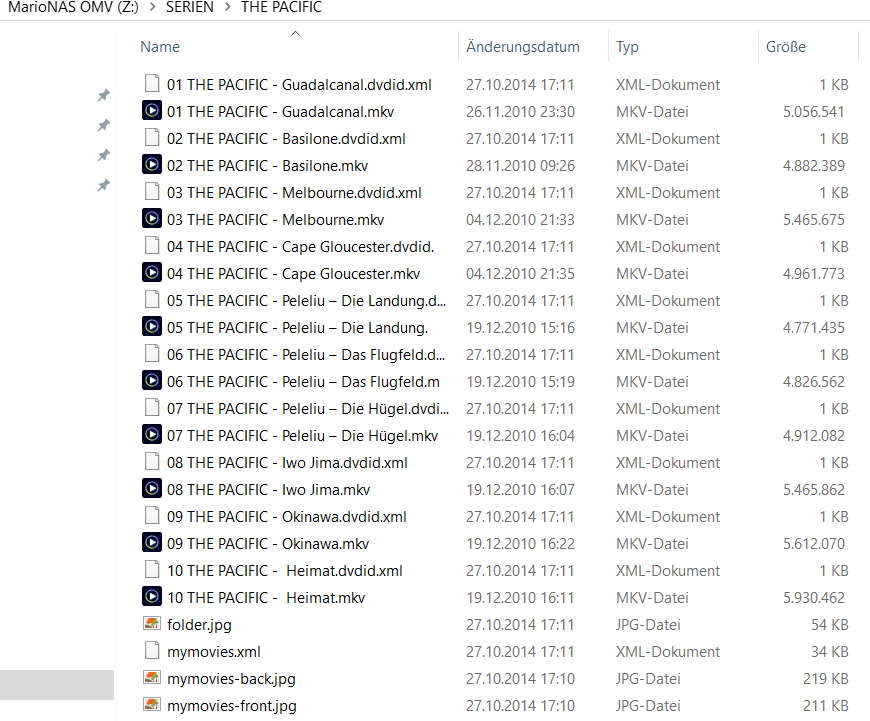Click JPG-Datei type of folder.jpg
This screenshot has width=870, height=721.
[x=648, y=624]
